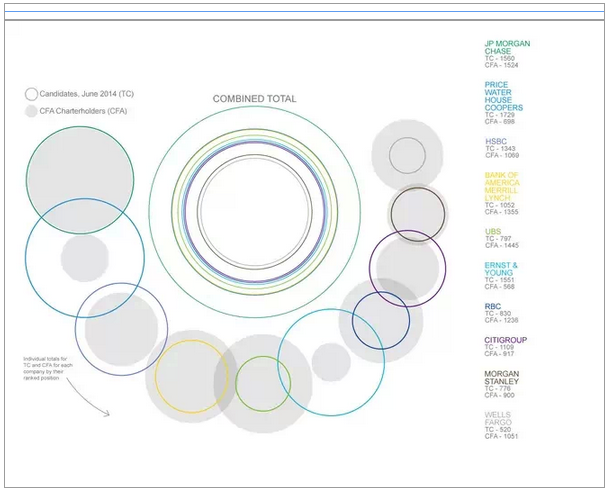Click the cyan Ernst & Young circle outline

(331, 362)
